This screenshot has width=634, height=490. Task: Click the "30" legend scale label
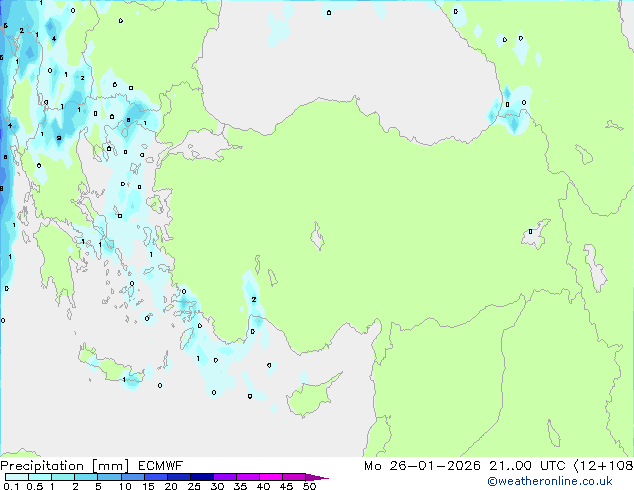218,486
